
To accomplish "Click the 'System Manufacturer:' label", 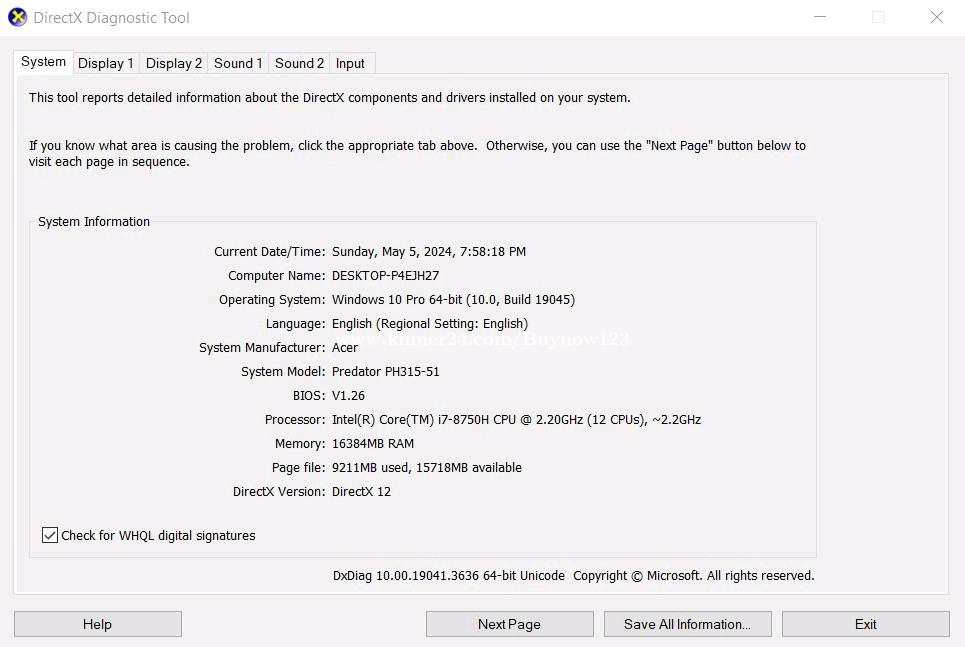I will pos(262,348).
